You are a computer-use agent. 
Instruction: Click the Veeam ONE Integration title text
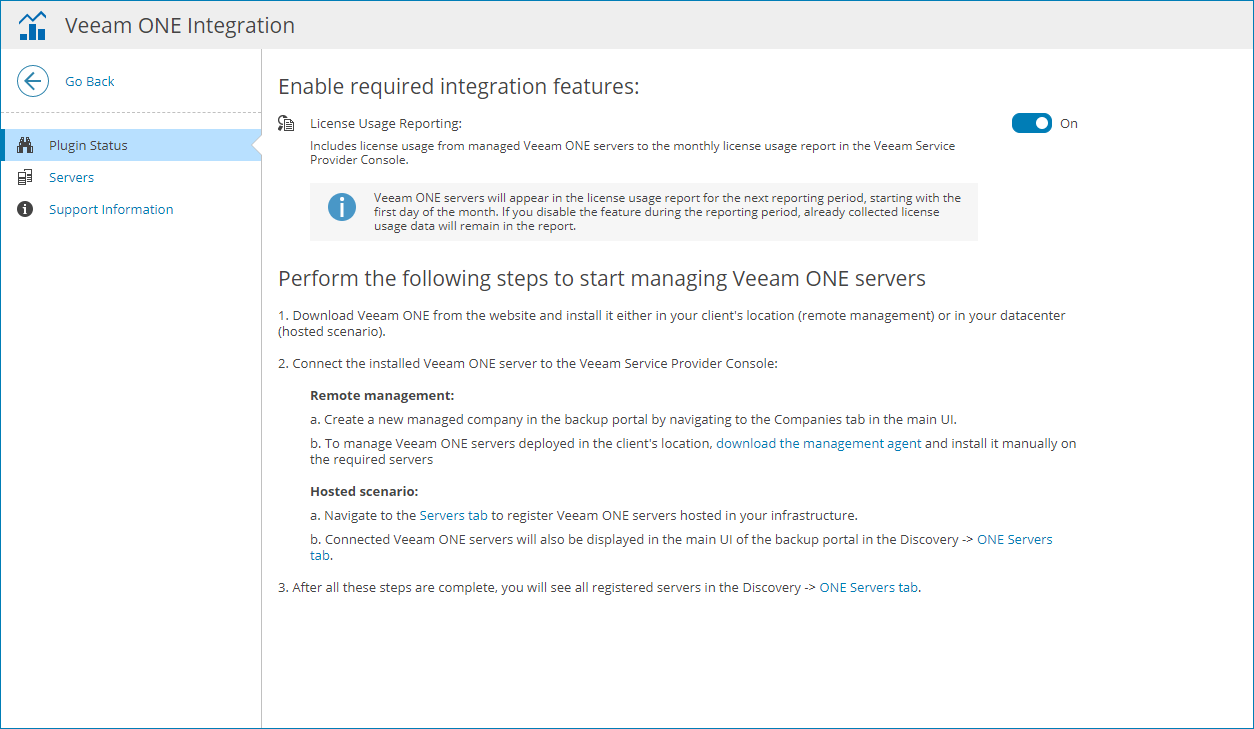(180, 26)
